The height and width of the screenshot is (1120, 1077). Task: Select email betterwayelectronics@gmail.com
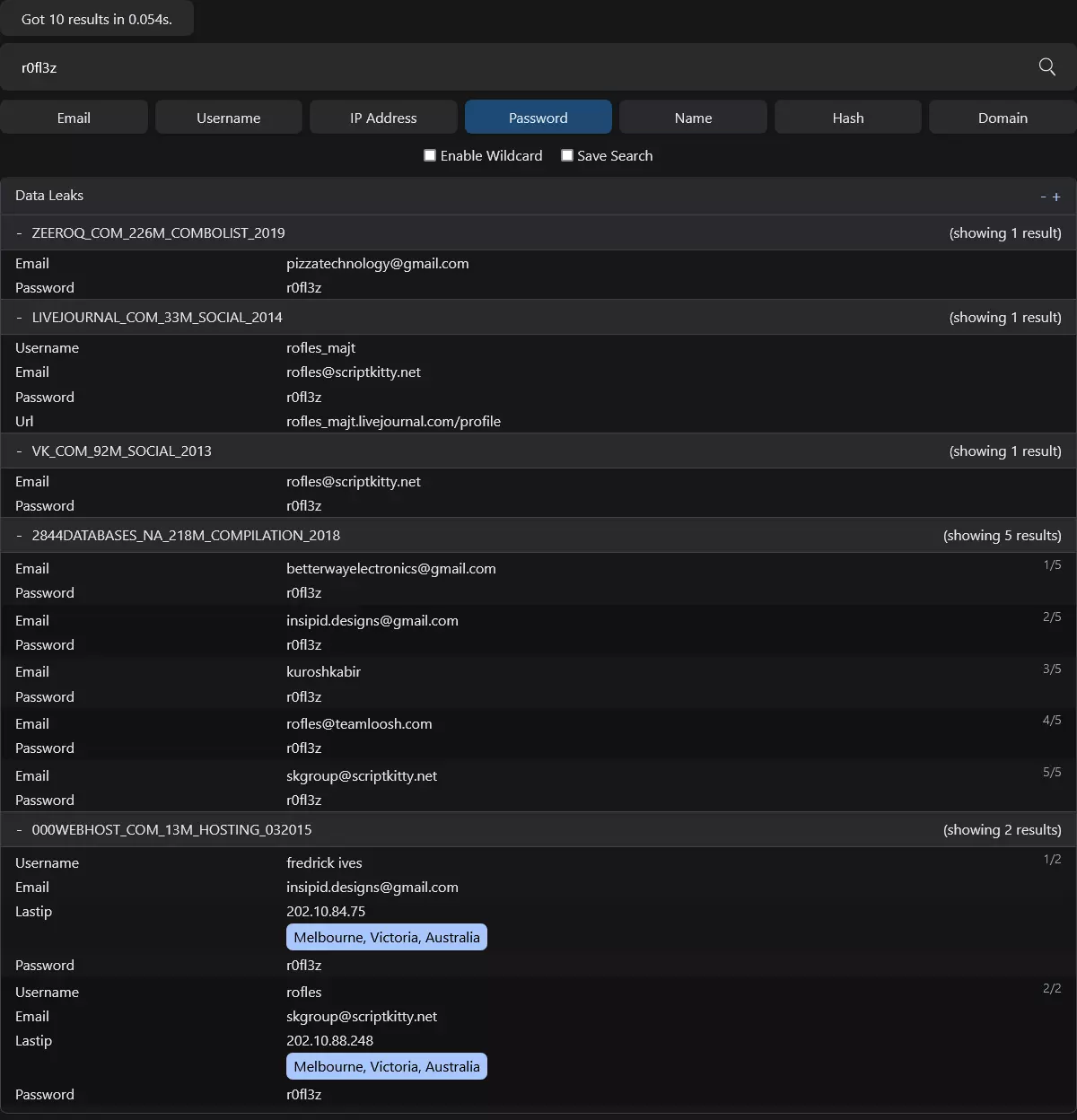tap(391, 568)
